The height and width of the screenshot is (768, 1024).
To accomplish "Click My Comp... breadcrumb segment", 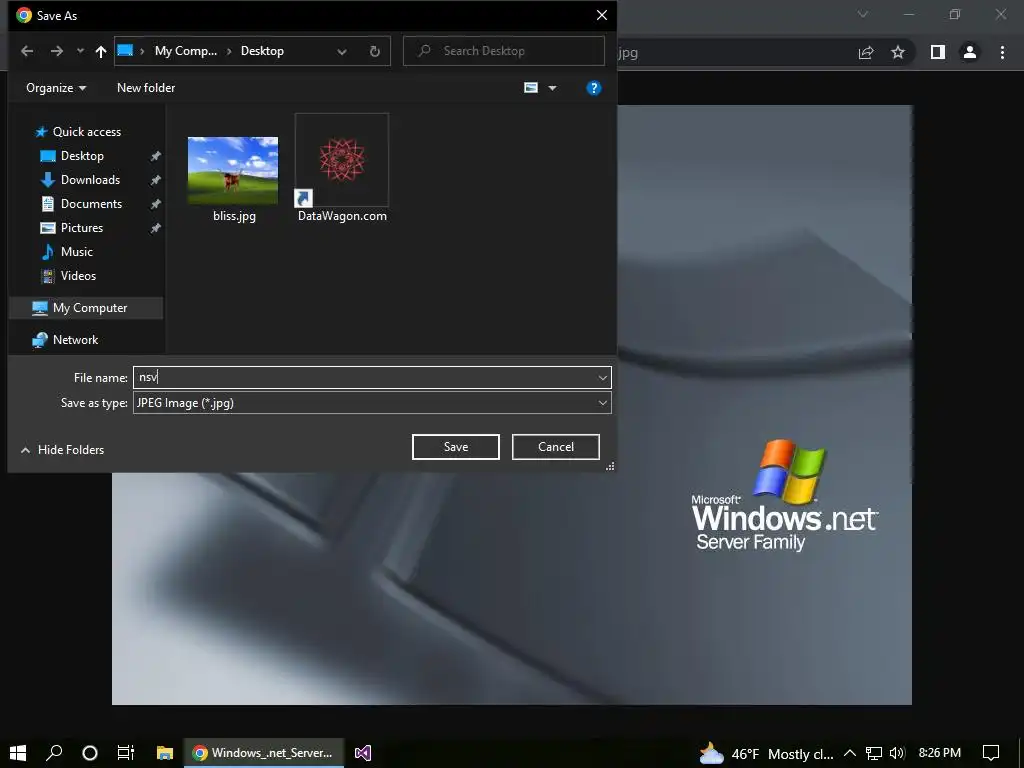I will [x=185, y=51].
